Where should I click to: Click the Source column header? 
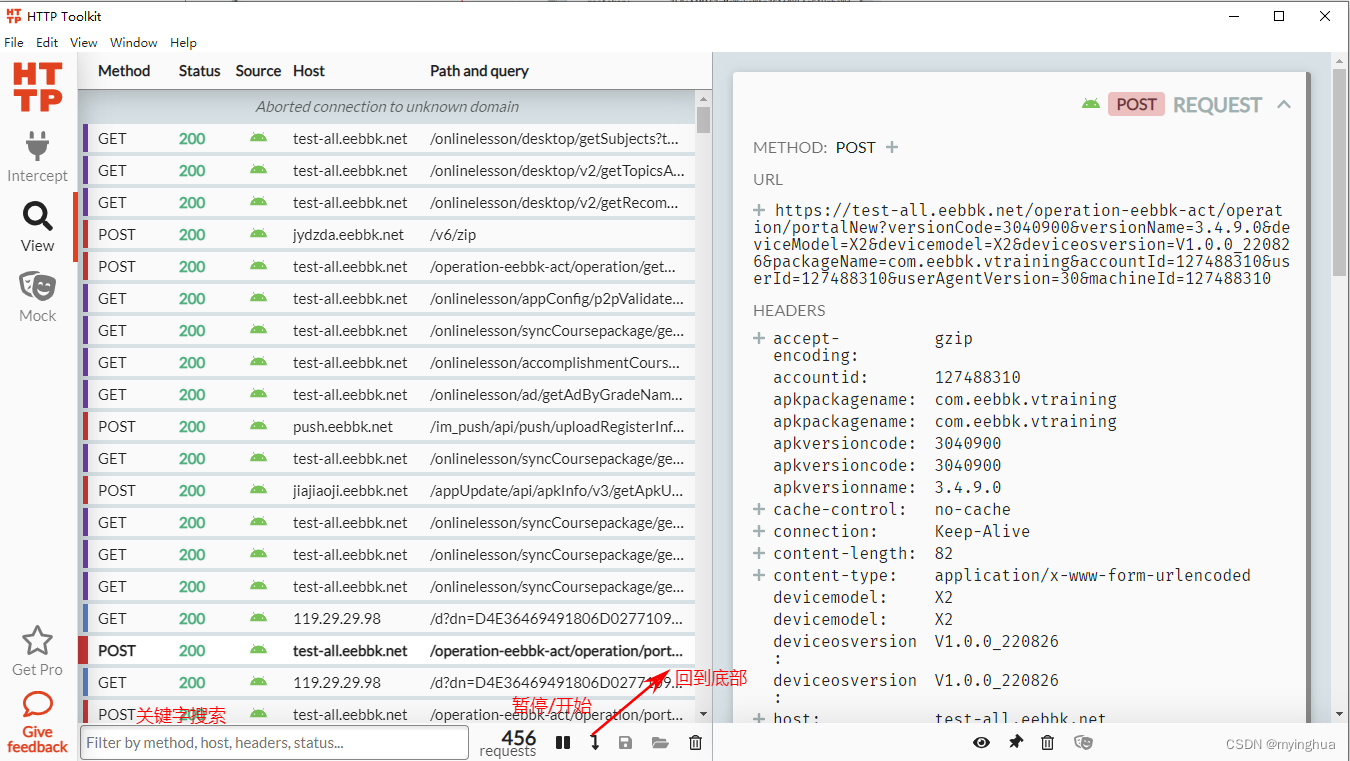click(x=258, y=71)
